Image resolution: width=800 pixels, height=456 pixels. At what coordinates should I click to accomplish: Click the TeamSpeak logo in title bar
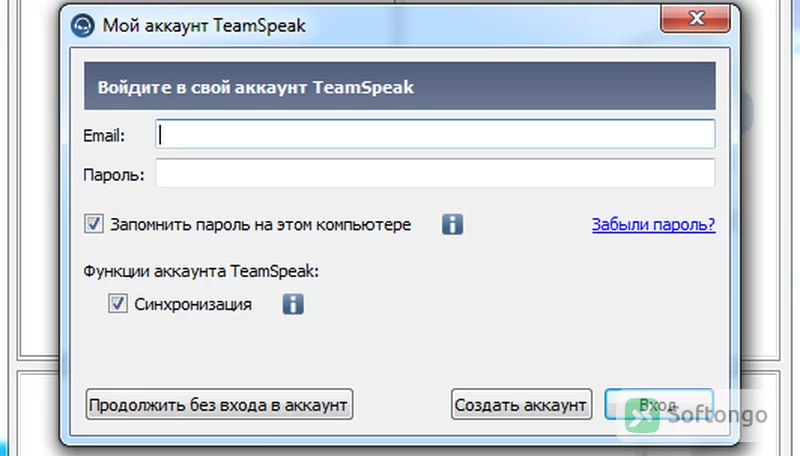[83, 26]
